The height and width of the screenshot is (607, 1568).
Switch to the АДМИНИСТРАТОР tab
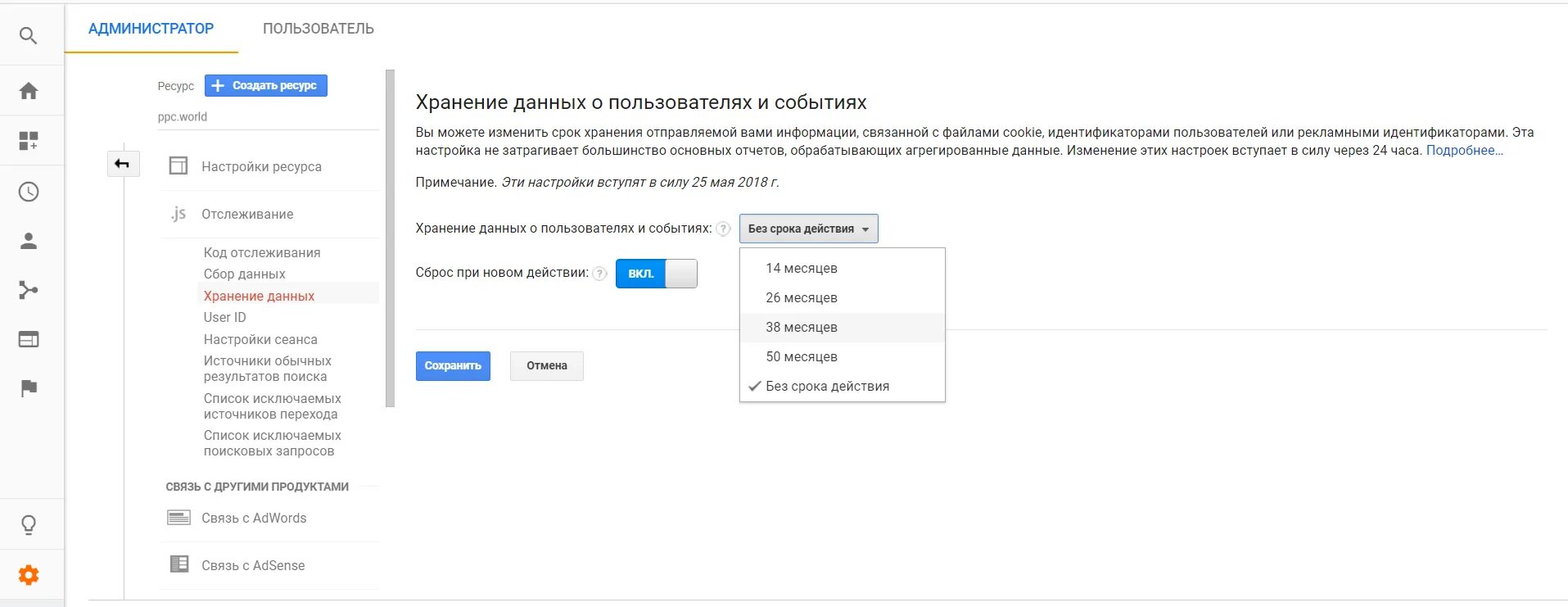151,29
